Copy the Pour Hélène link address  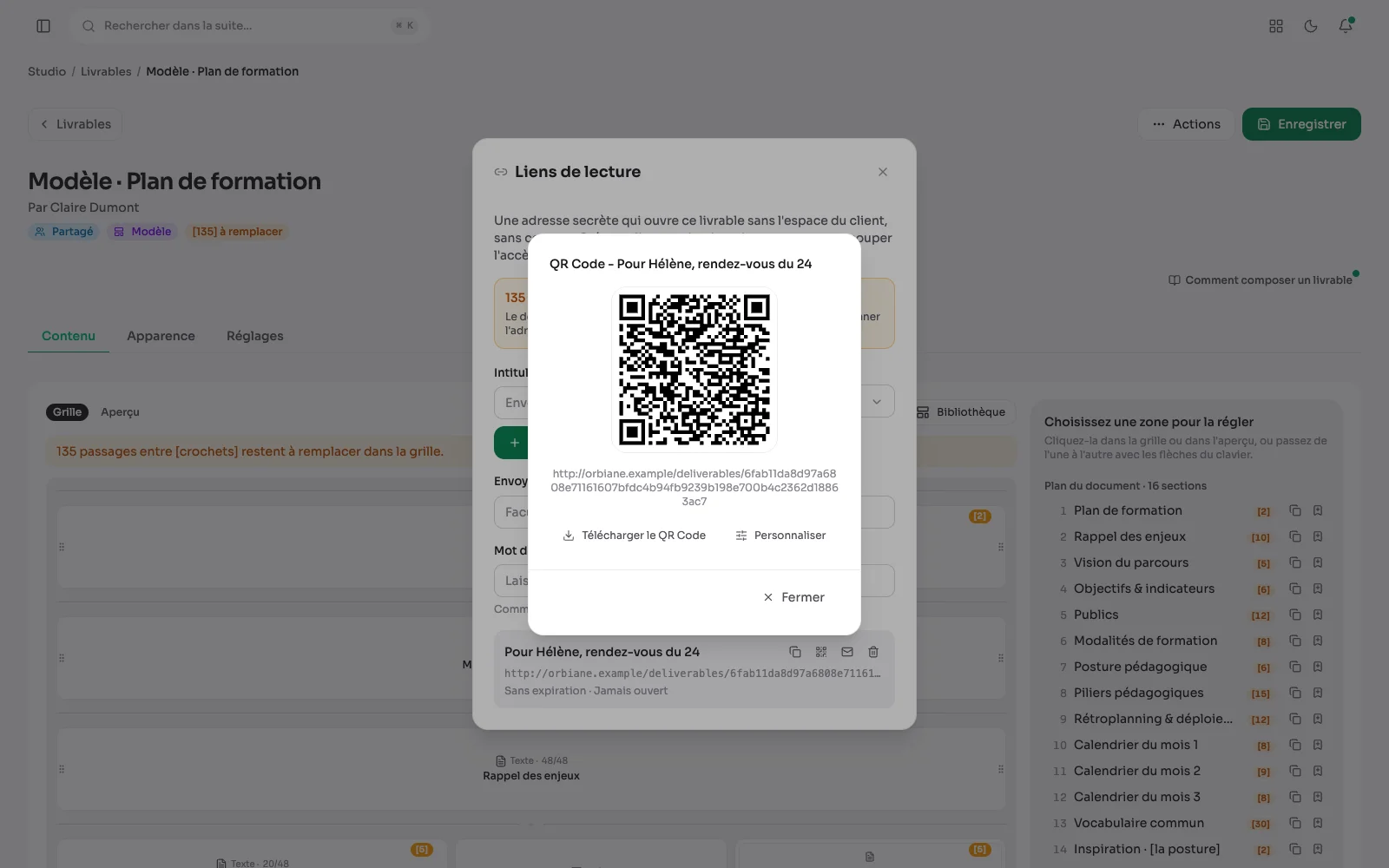pyautogui.click(x=794, y=652)
